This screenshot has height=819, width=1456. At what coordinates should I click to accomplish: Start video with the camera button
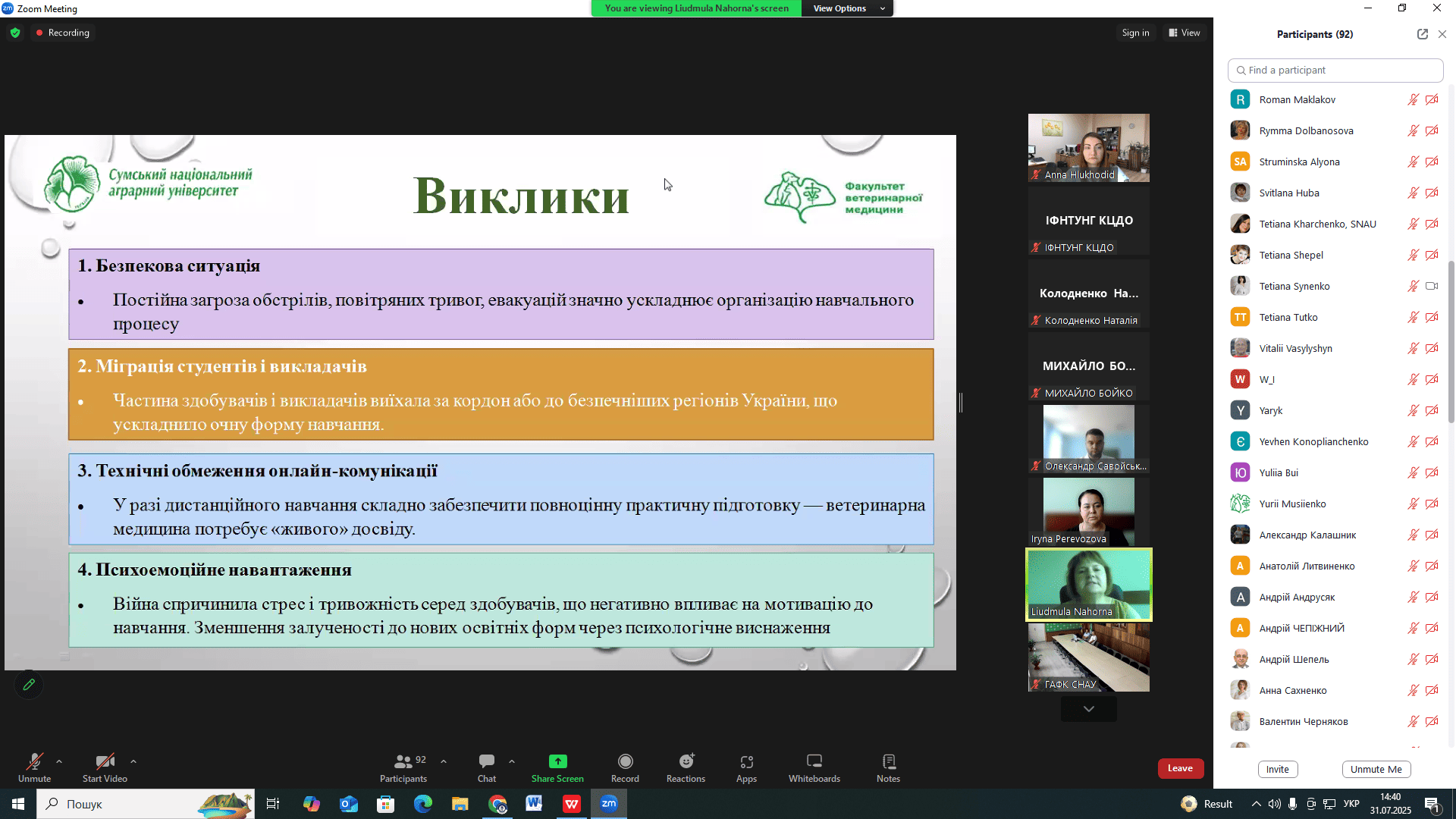pos(105,767)
